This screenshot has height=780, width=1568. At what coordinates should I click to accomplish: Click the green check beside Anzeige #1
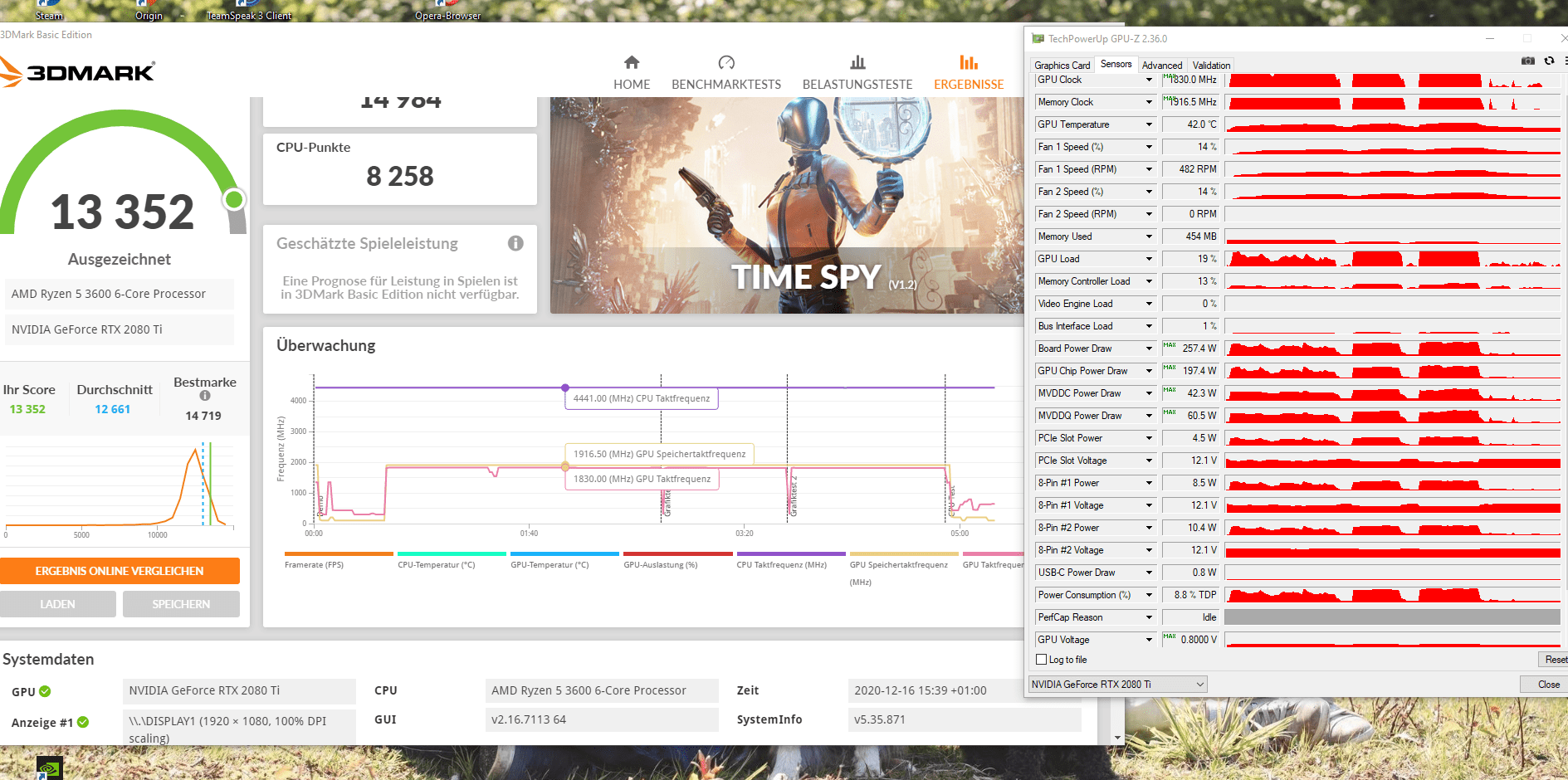click(83, 722)
